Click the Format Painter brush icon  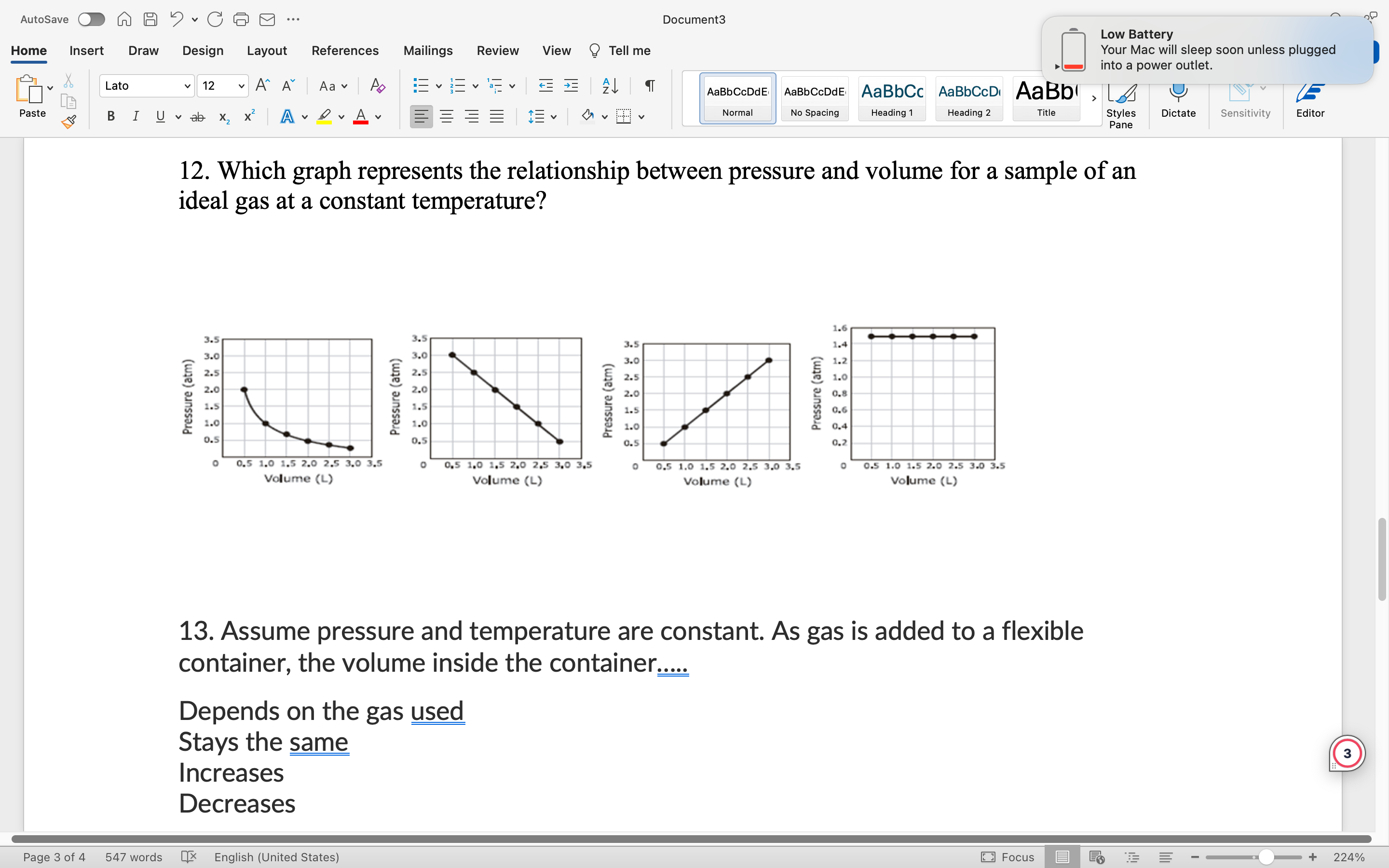pyautogui.click(x=69, y=122)
